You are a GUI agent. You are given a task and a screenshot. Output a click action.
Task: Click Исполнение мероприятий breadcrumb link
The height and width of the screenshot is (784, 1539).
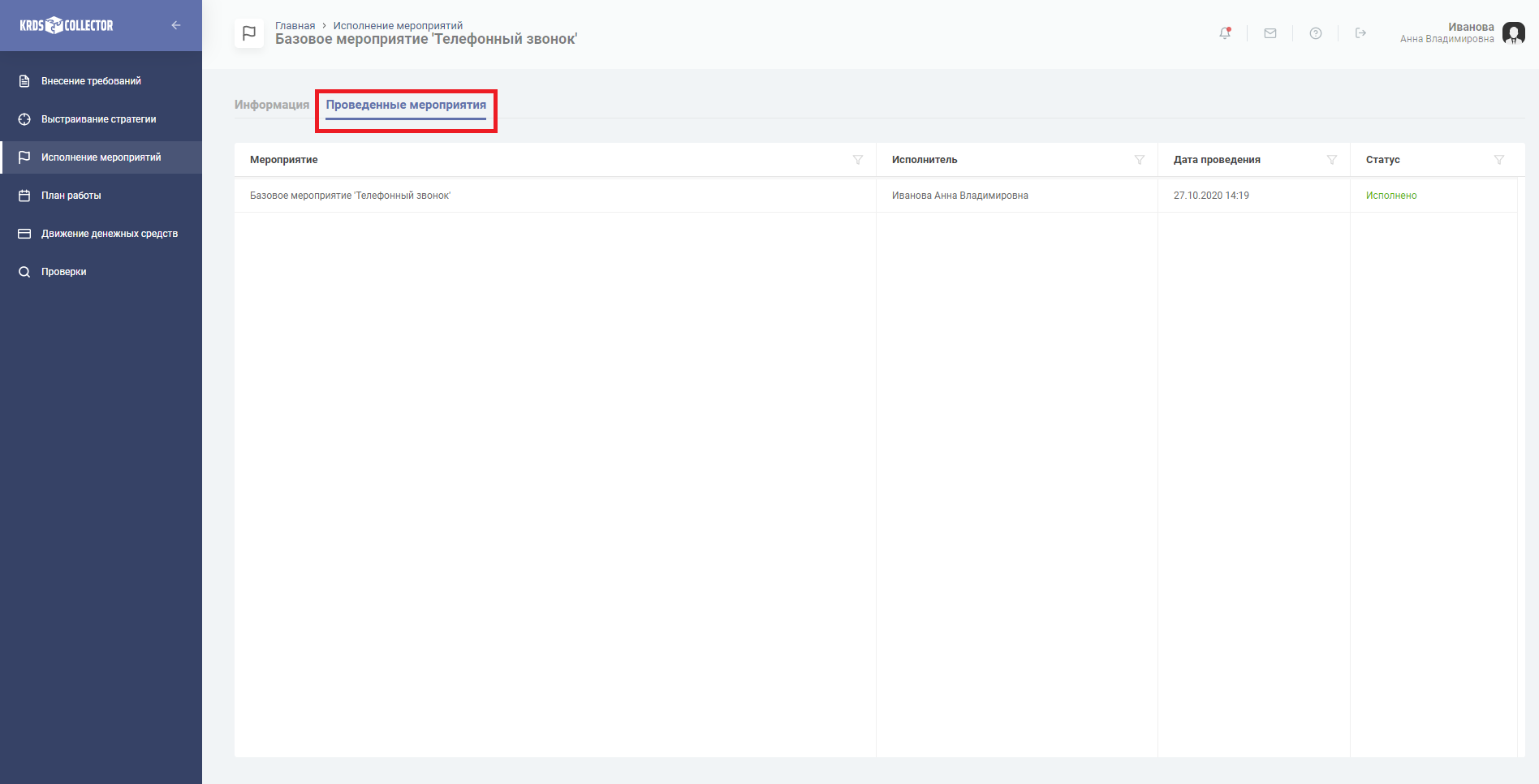click(x=398, y=26)
